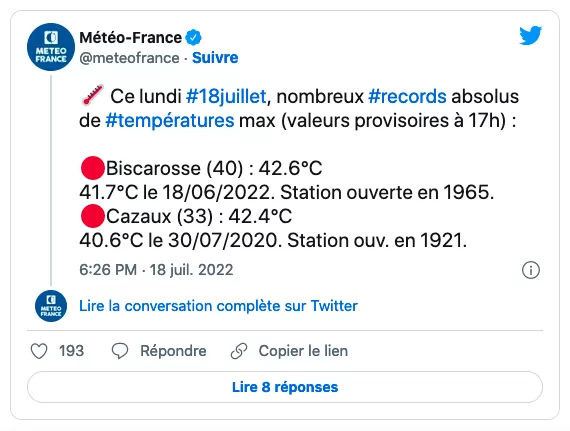Open the Météo-France profile avatar
This screenshot has height=431, width=570.
tap(51, 47)
